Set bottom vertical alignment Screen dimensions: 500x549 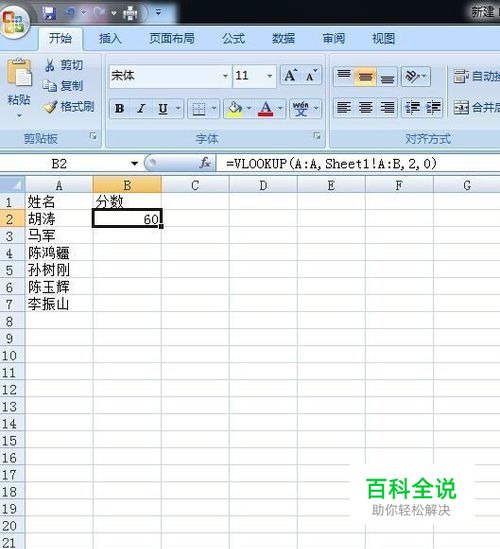point(387,76)
